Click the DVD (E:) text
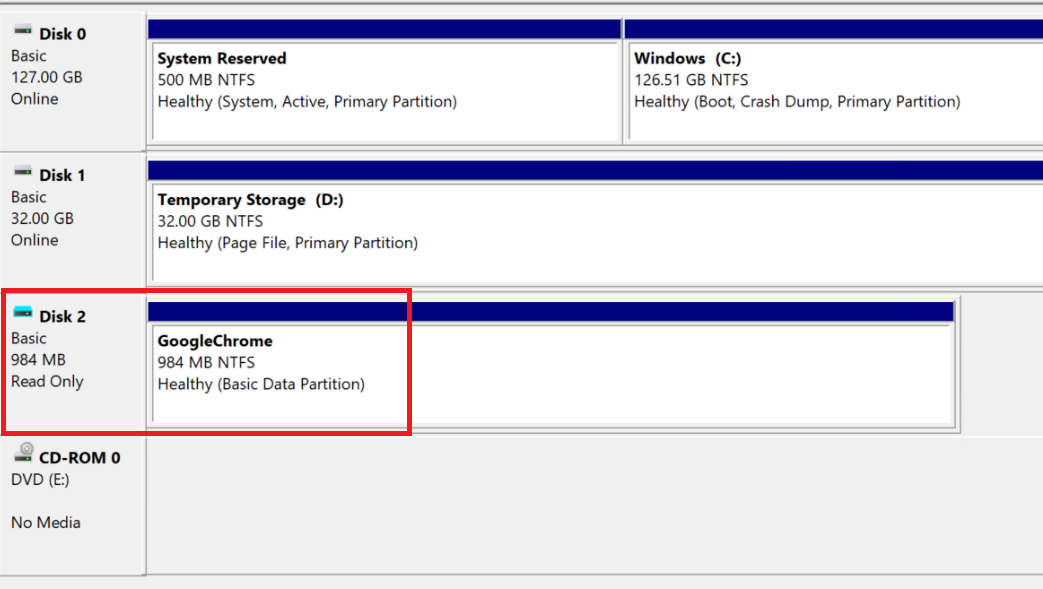The width and height of the screenshot is (1043, 589). pyautogui.click(x=40, y=480)
